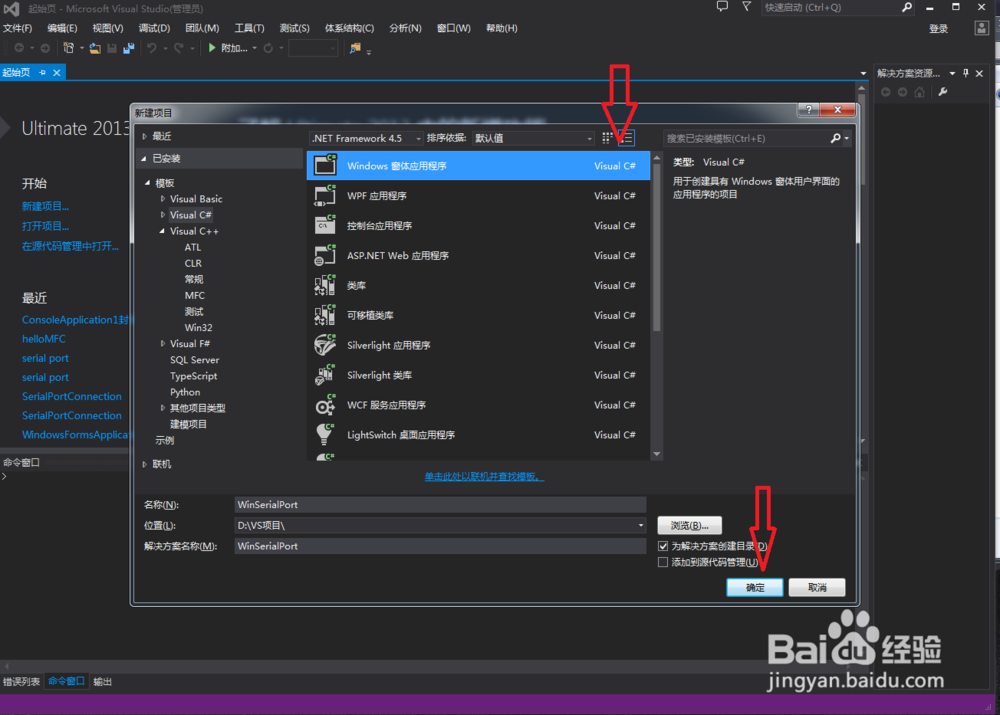Click the toolbar undo icon
Screen dimensions: 1000x715
point(152,48)
